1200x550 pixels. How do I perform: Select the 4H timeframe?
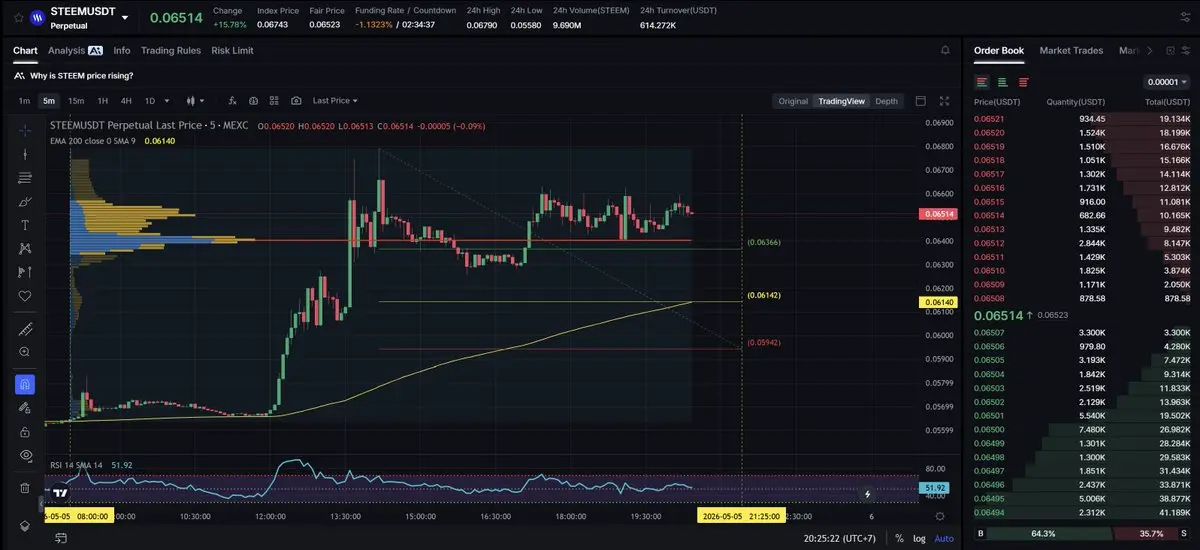coord(126,101)
